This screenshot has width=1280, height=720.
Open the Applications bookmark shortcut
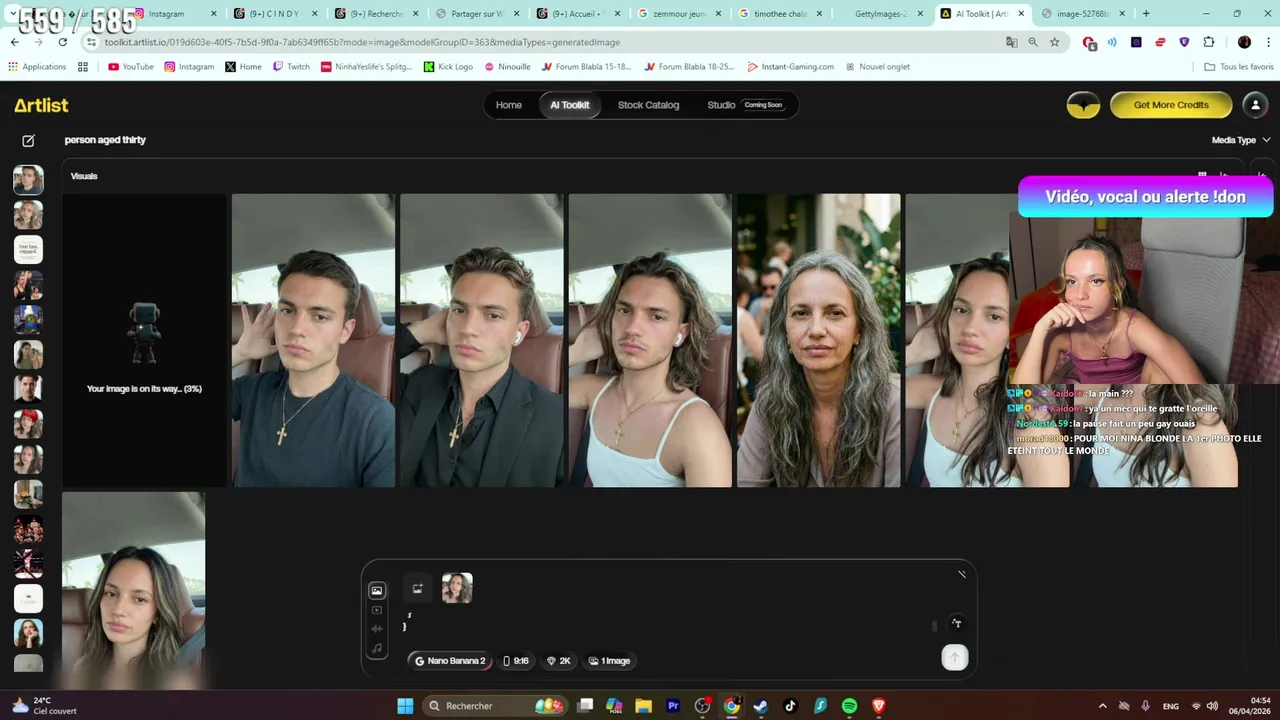point(37,67)
